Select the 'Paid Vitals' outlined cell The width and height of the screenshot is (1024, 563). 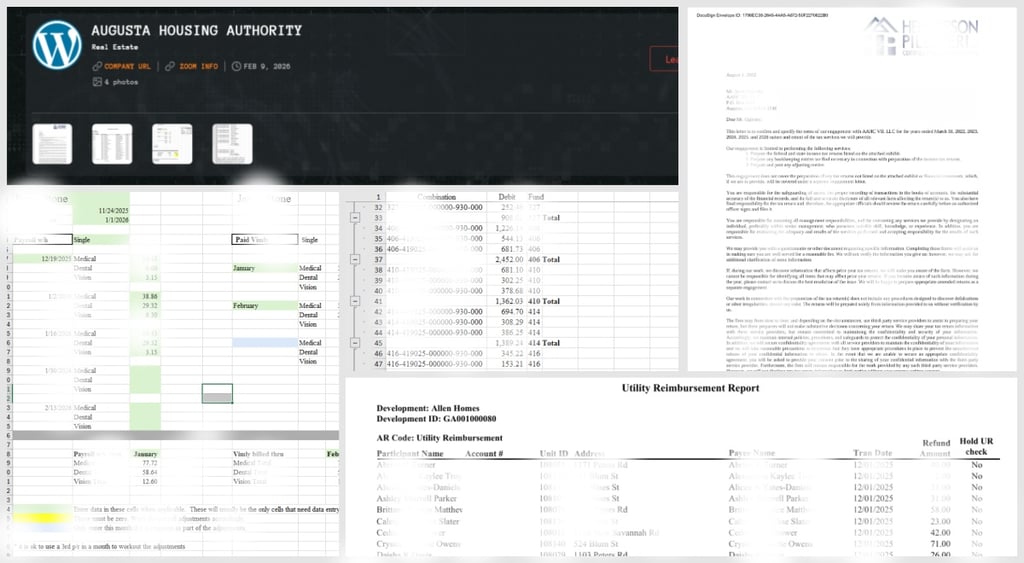pos(265,240)
